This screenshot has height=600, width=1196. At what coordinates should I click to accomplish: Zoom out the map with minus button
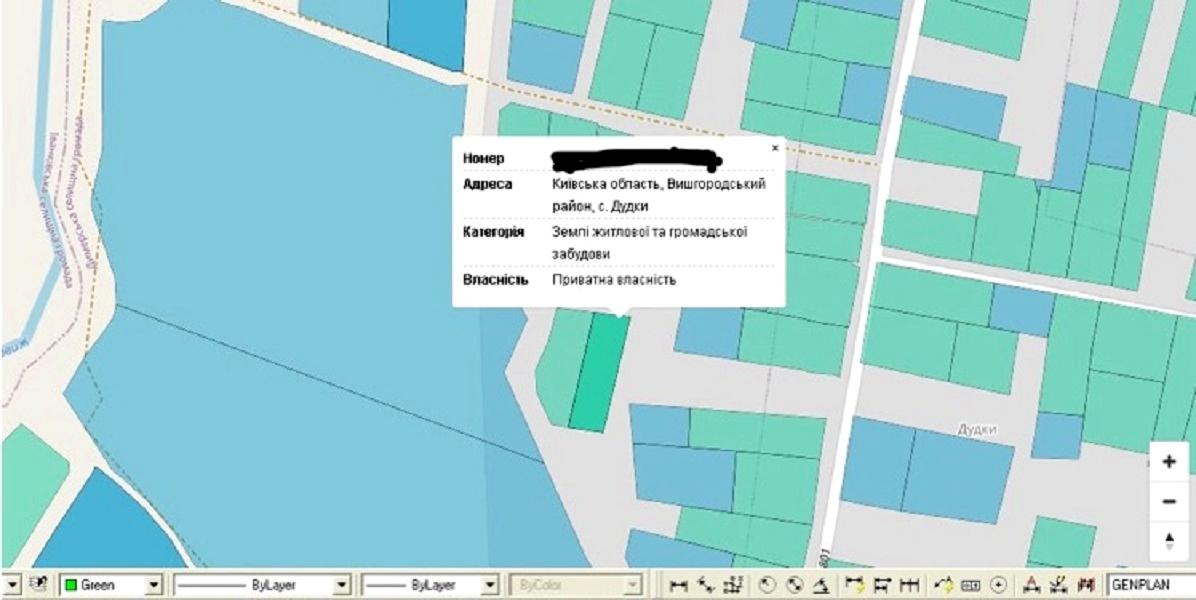point(1169,501)
